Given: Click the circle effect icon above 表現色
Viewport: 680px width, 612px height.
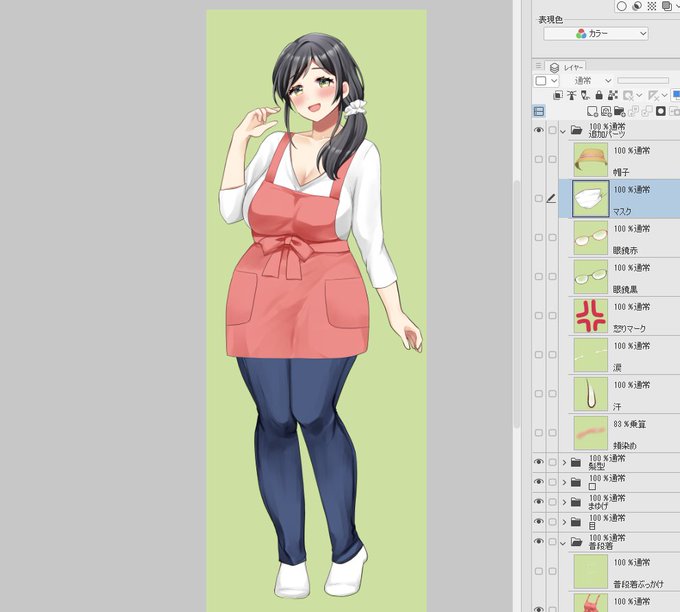Looking at the screenshot, I should click(x=621, y=6).
